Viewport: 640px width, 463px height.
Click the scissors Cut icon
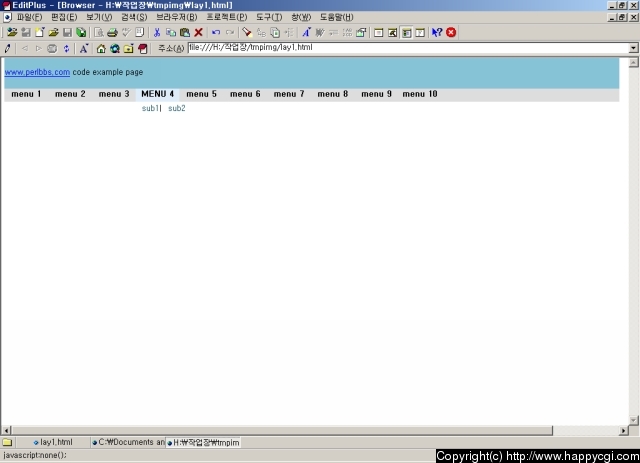(x=157, y=33)
